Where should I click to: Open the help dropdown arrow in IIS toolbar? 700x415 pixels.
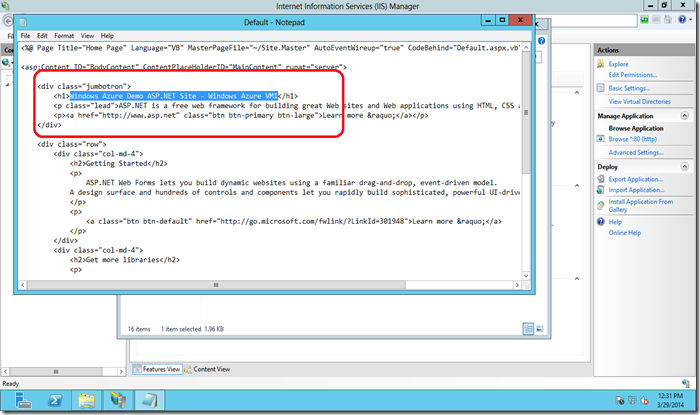[690, 20]
